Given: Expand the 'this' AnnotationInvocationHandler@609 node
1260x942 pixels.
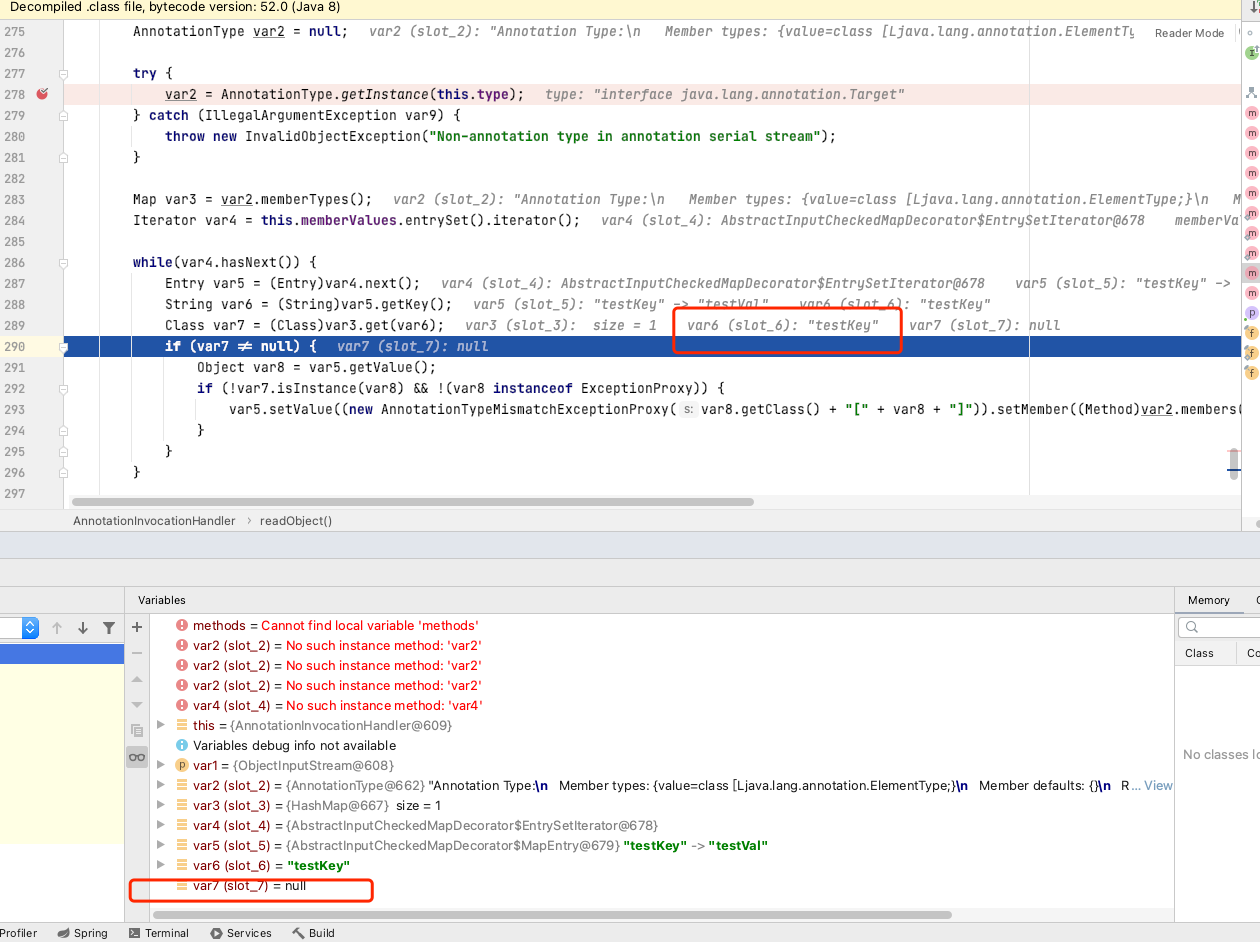Looking at the screenshot, I should tap(162, 725).
